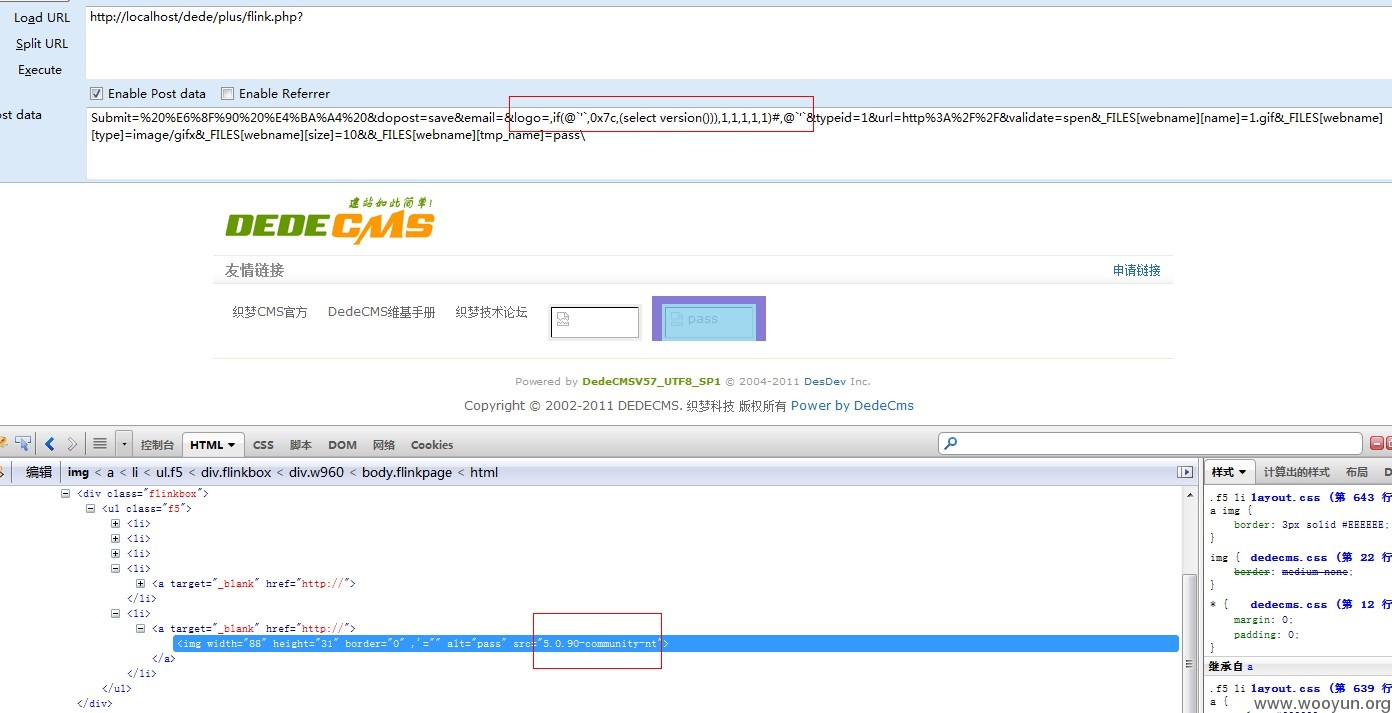Open the 织梦CMS官方 friend link

pos(270,312)
